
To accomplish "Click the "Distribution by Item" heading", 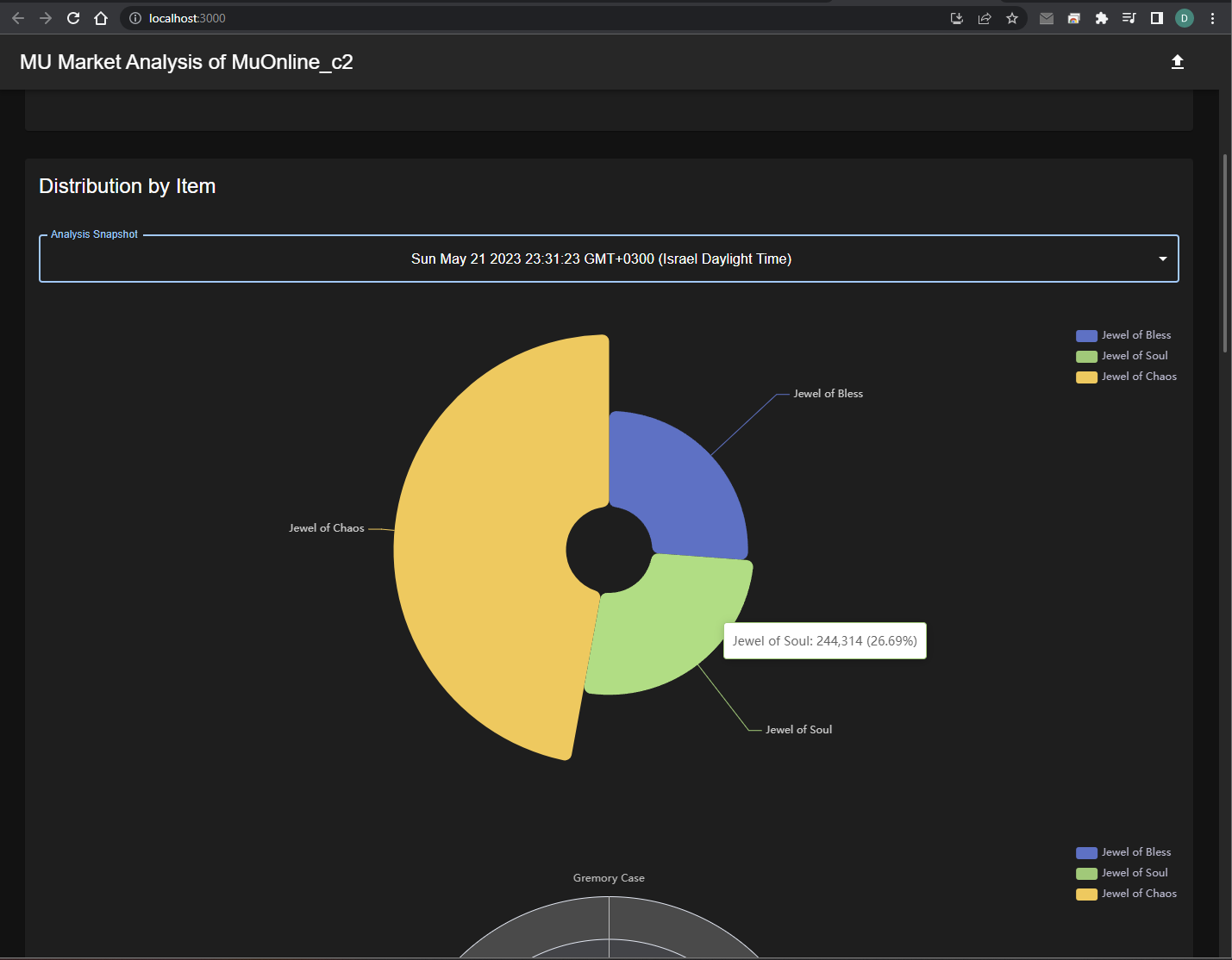I will 128,186.
